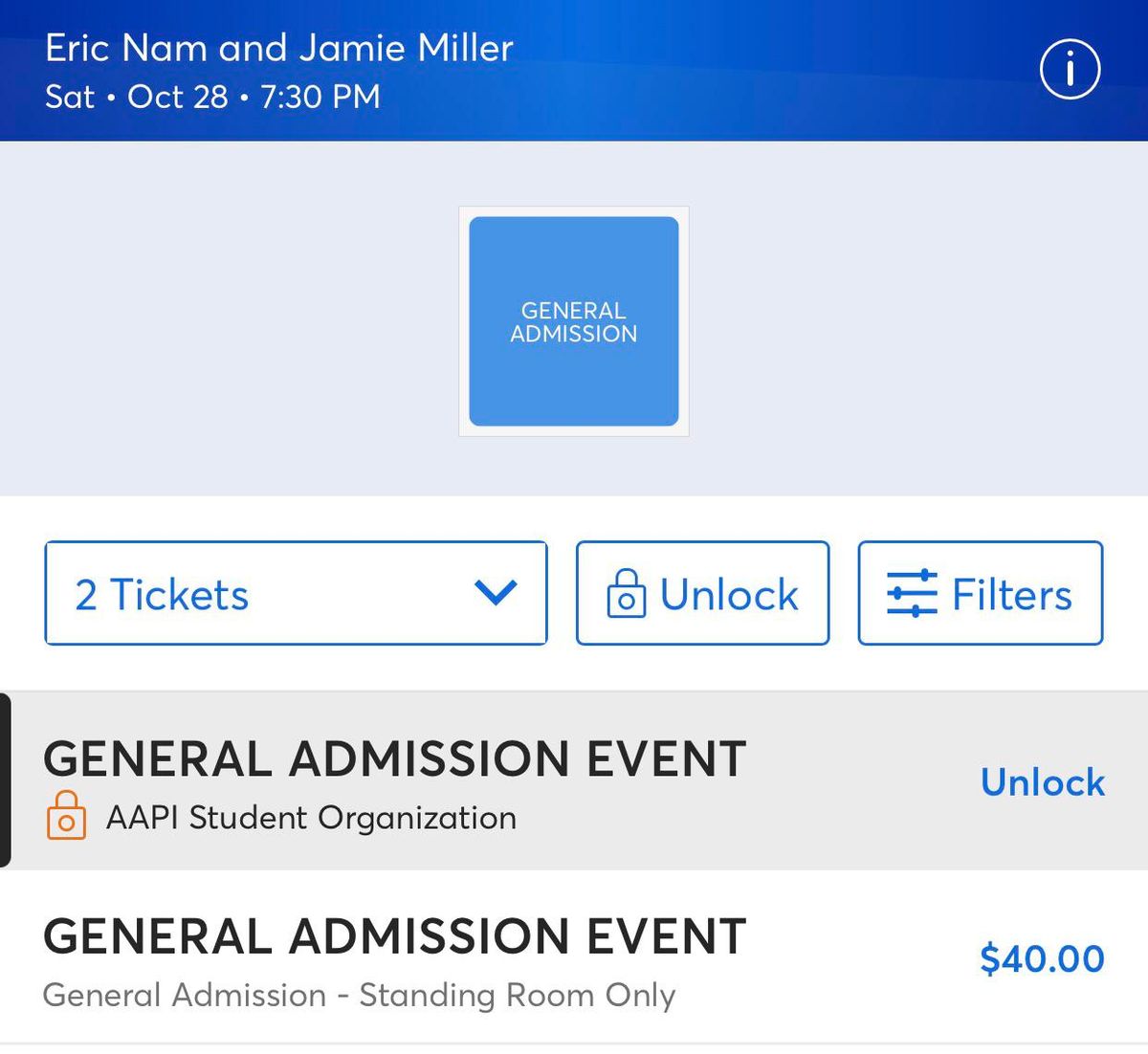Select the $40.00 General Admission price

tap(1042, 958)
